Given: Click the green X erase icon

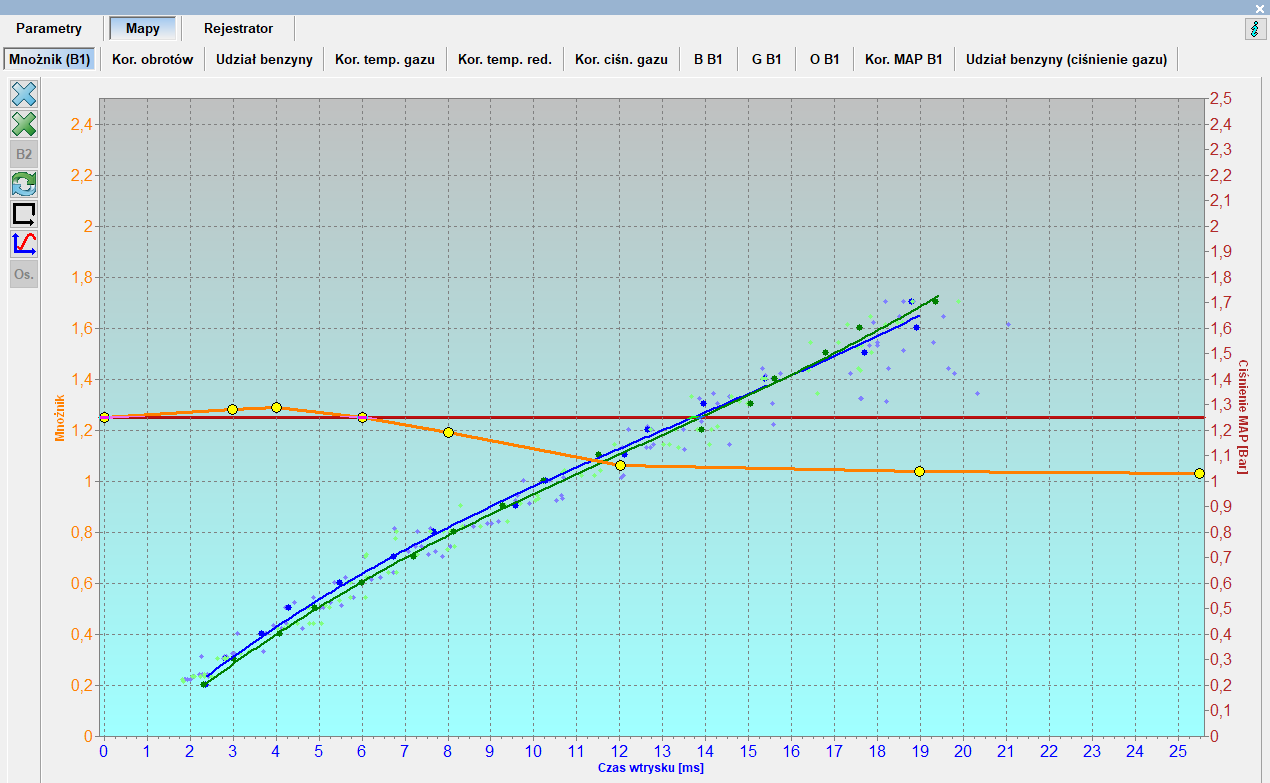Looking at the screenshot, I should click(x=24, y=125).
